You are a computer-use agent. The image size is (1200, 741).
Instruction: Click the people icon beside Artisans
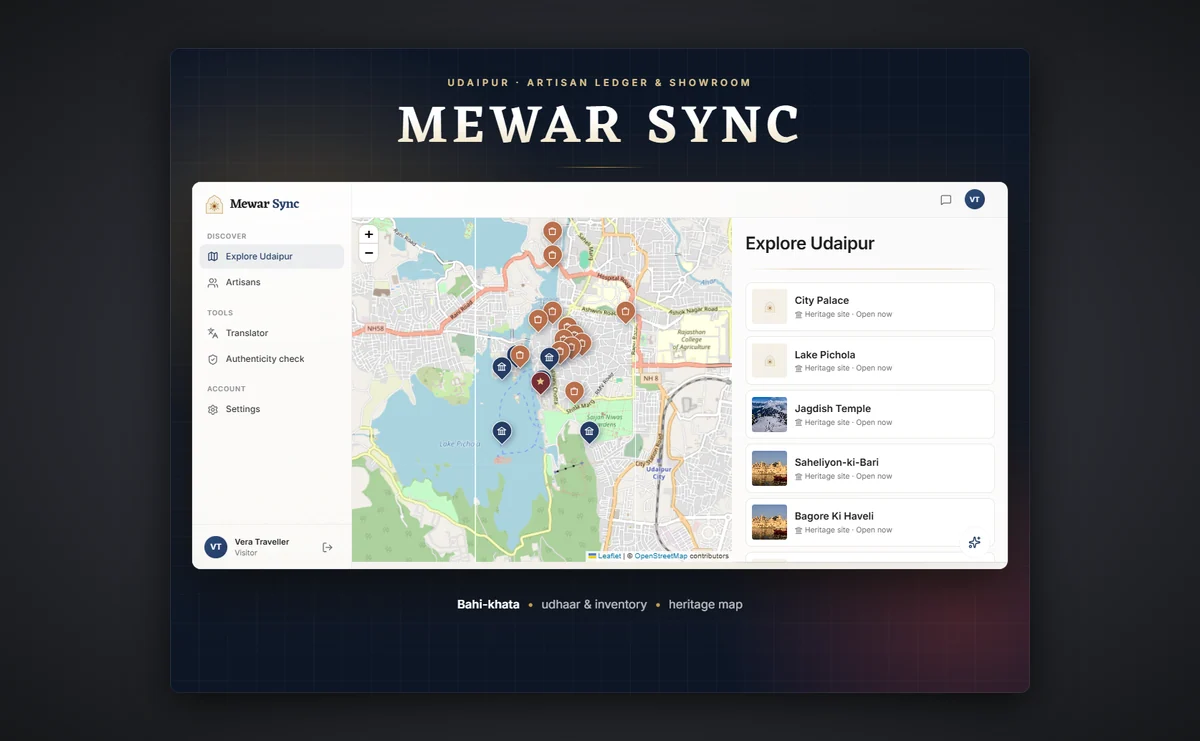click(x=213, y=282)
